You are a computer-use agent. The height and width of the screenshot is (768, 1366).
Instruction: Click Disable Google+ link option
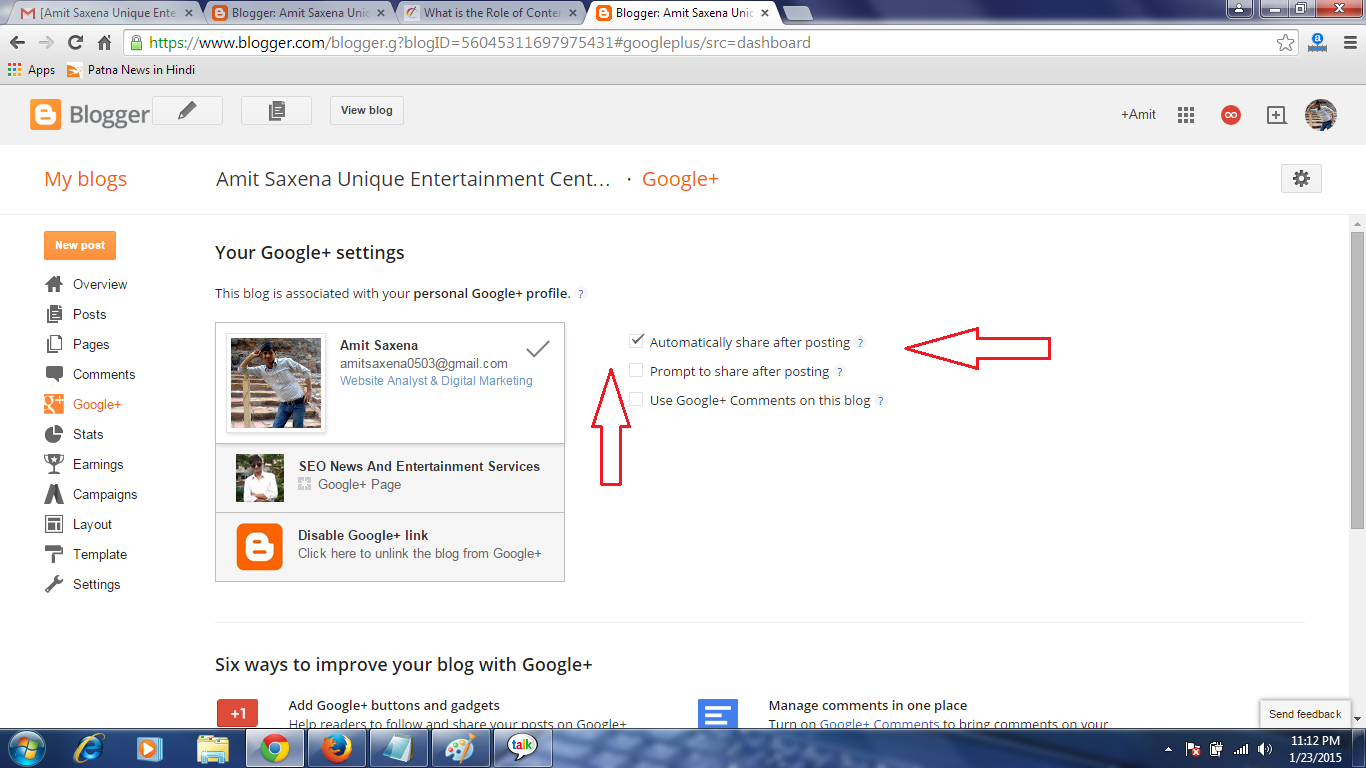[390, 547]
